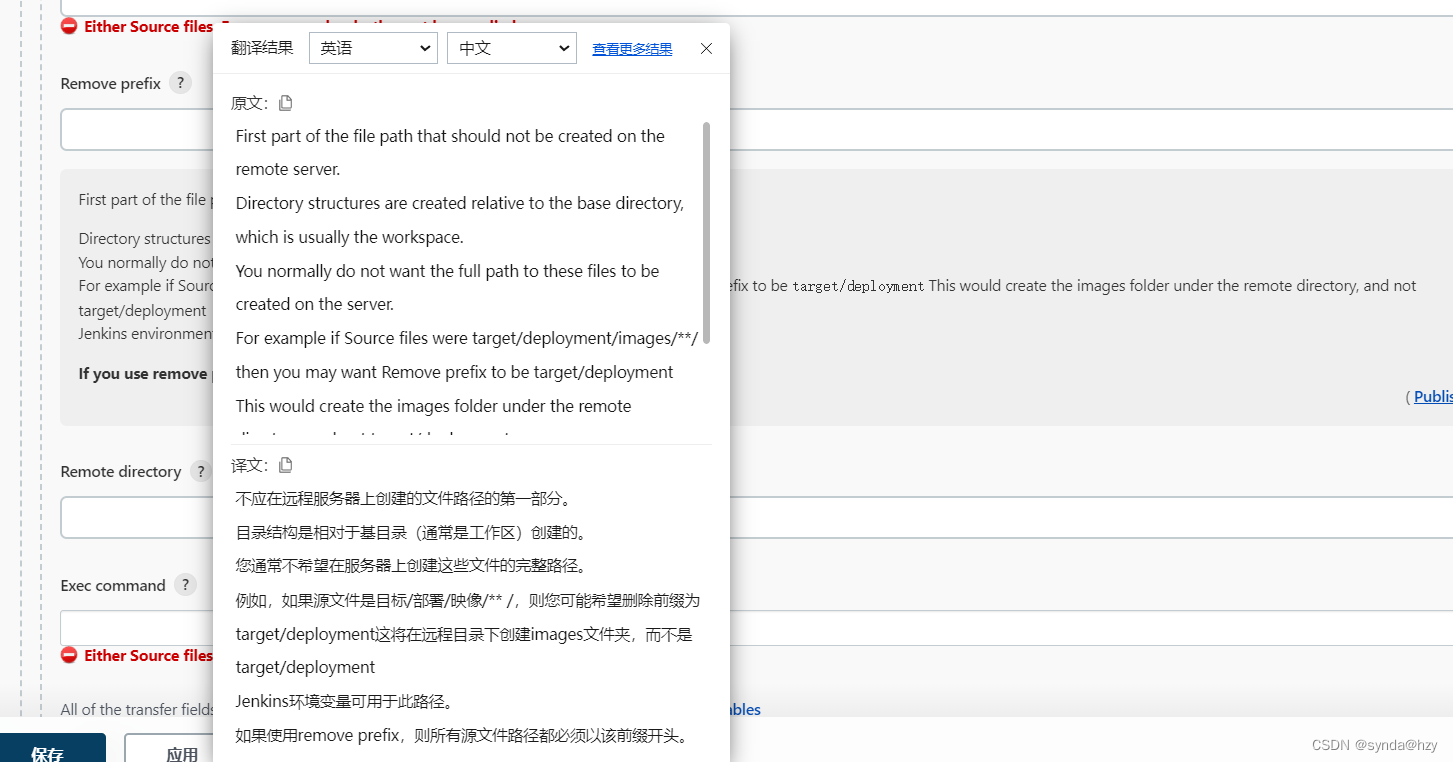The width and height of the screenshot is (1453, 762).
Task: Click the Remote directory input field
Action: tap(756, 518)
